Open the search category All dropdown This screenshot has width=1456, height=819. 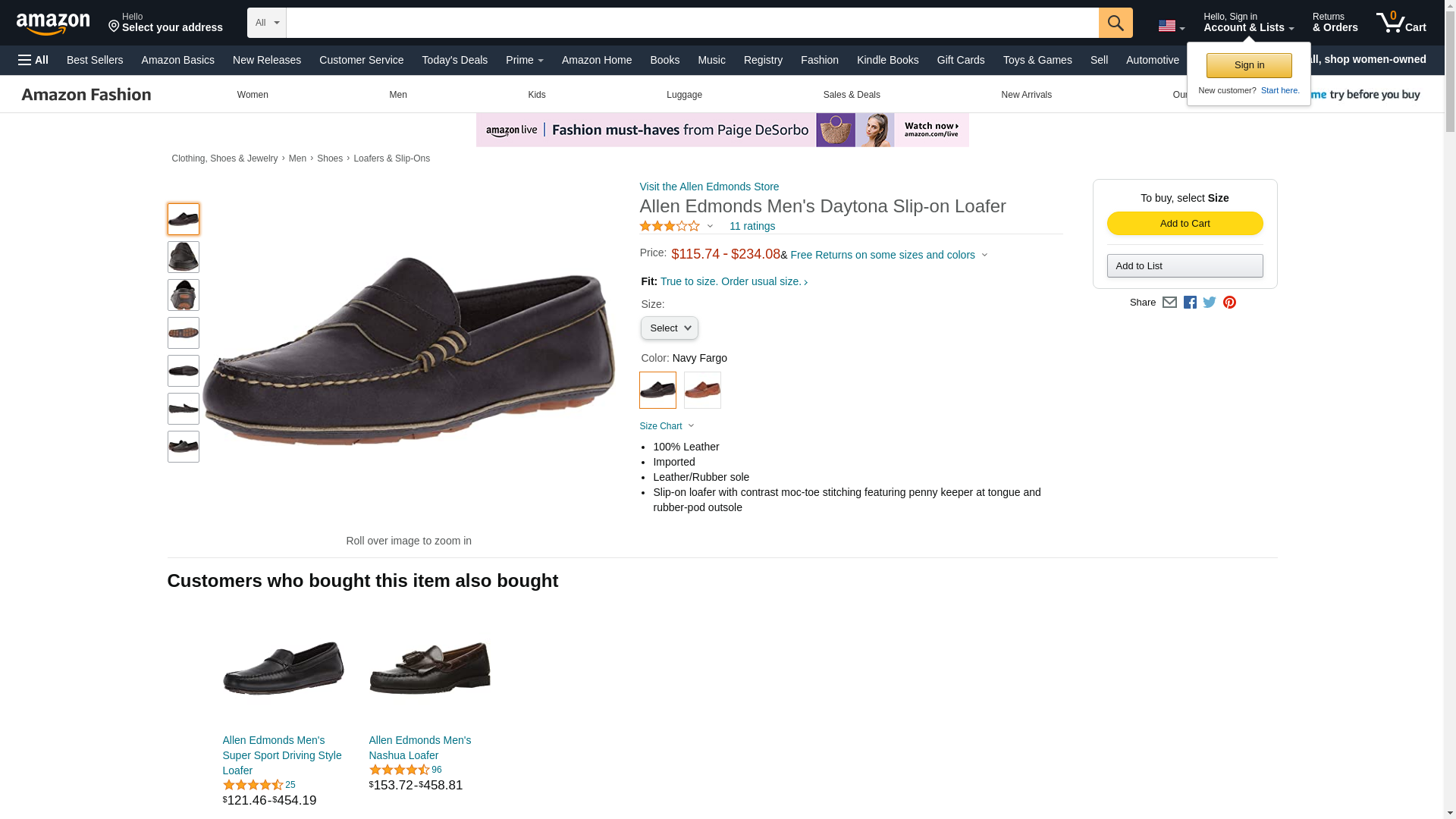[267, 23]
